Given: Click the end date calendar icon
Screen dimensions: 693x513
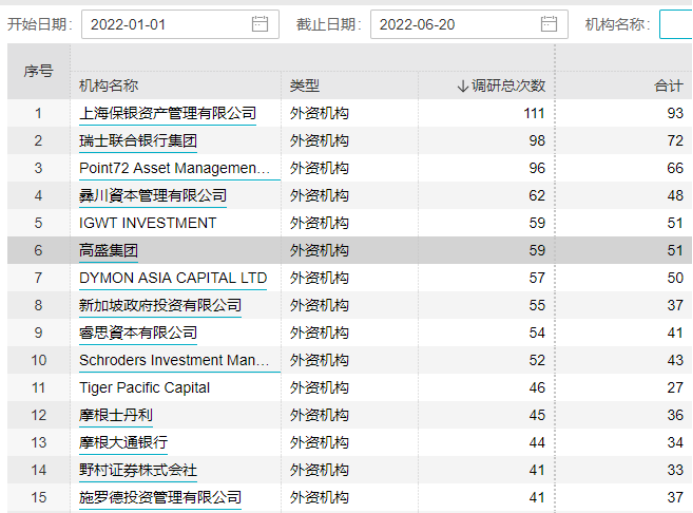Looking at the screenshot, I should pos(548,25).
